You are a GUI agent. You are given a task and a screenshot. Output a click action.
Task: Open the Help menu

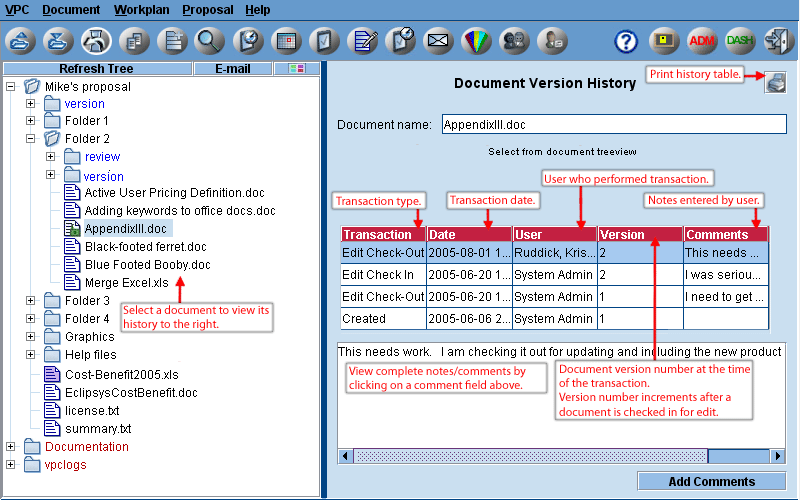[x=258, y=10]
